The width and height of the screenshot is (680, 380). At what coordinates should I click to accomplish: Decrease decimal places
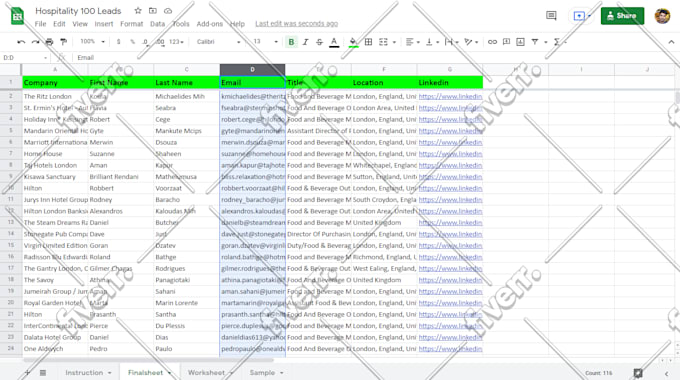146,42
